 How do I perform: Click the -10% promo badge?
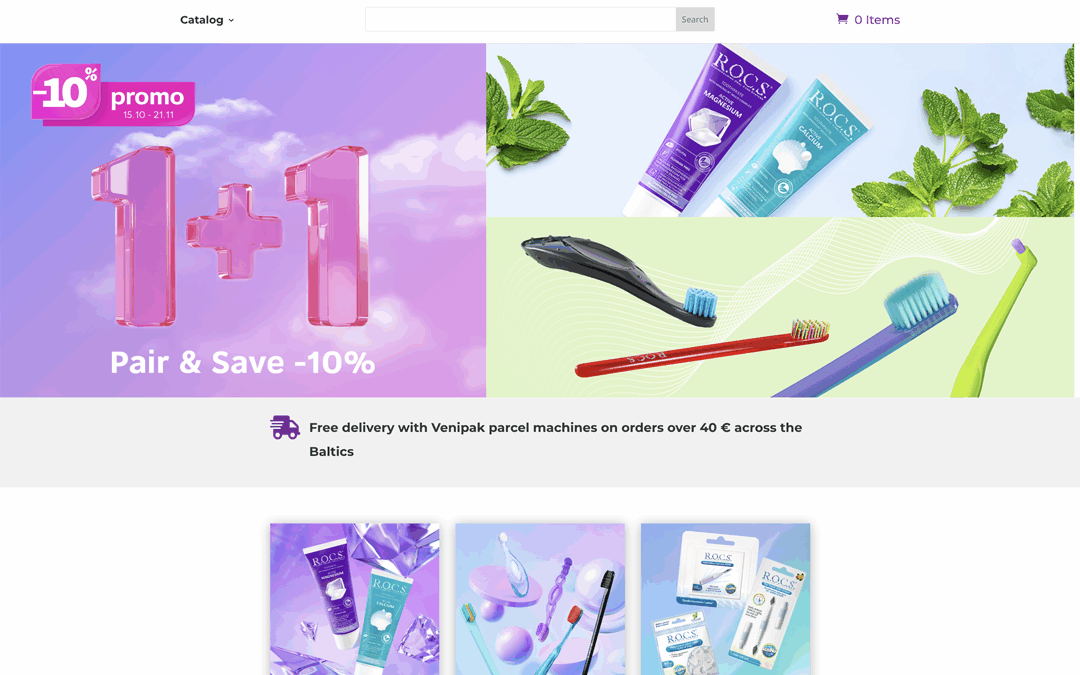click(x=113, y=95)
